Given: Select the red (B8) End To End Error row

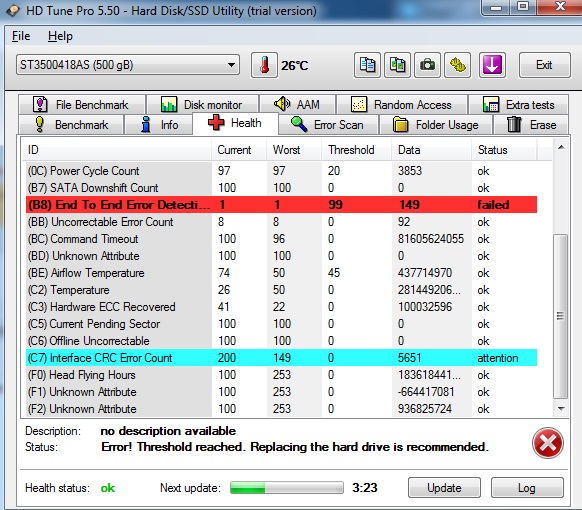Looking at the screenshot, I should point(281,205).
